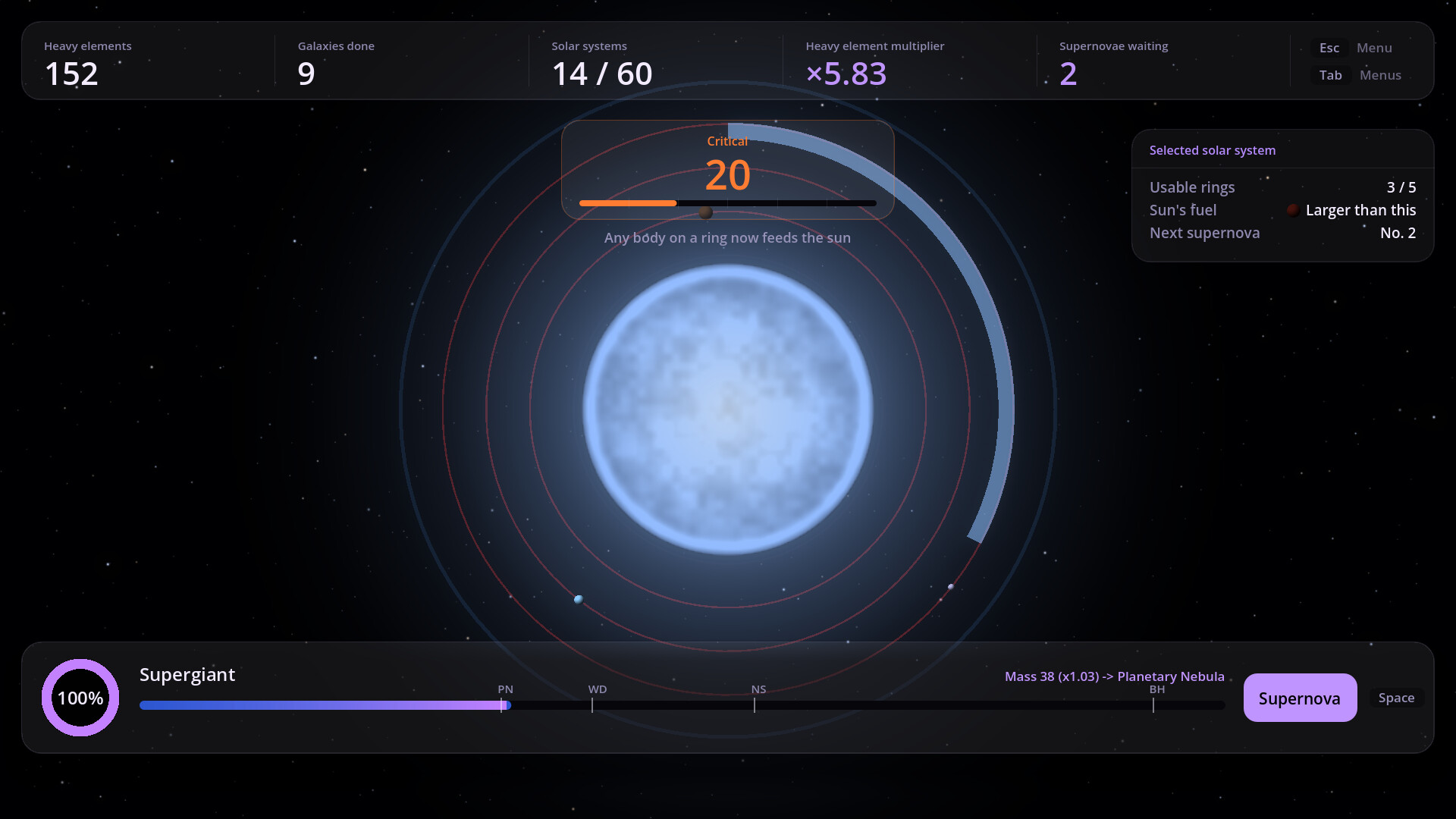The image size is (1456, 819).
Task: Click the Critical 20 counter
Action: pyautogui.click(x=728, y=175)
